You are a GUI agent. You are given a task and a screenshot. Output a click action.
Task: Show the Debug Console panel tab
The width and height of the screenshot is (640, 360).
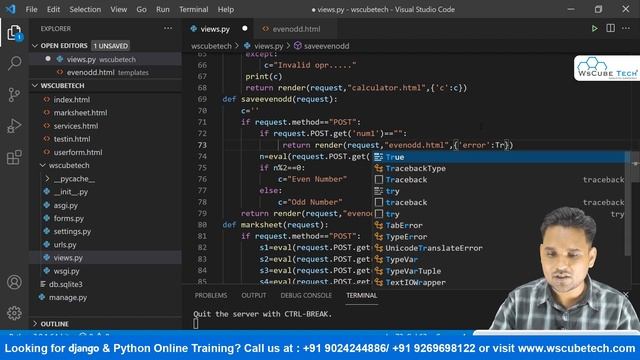(306, 295)
